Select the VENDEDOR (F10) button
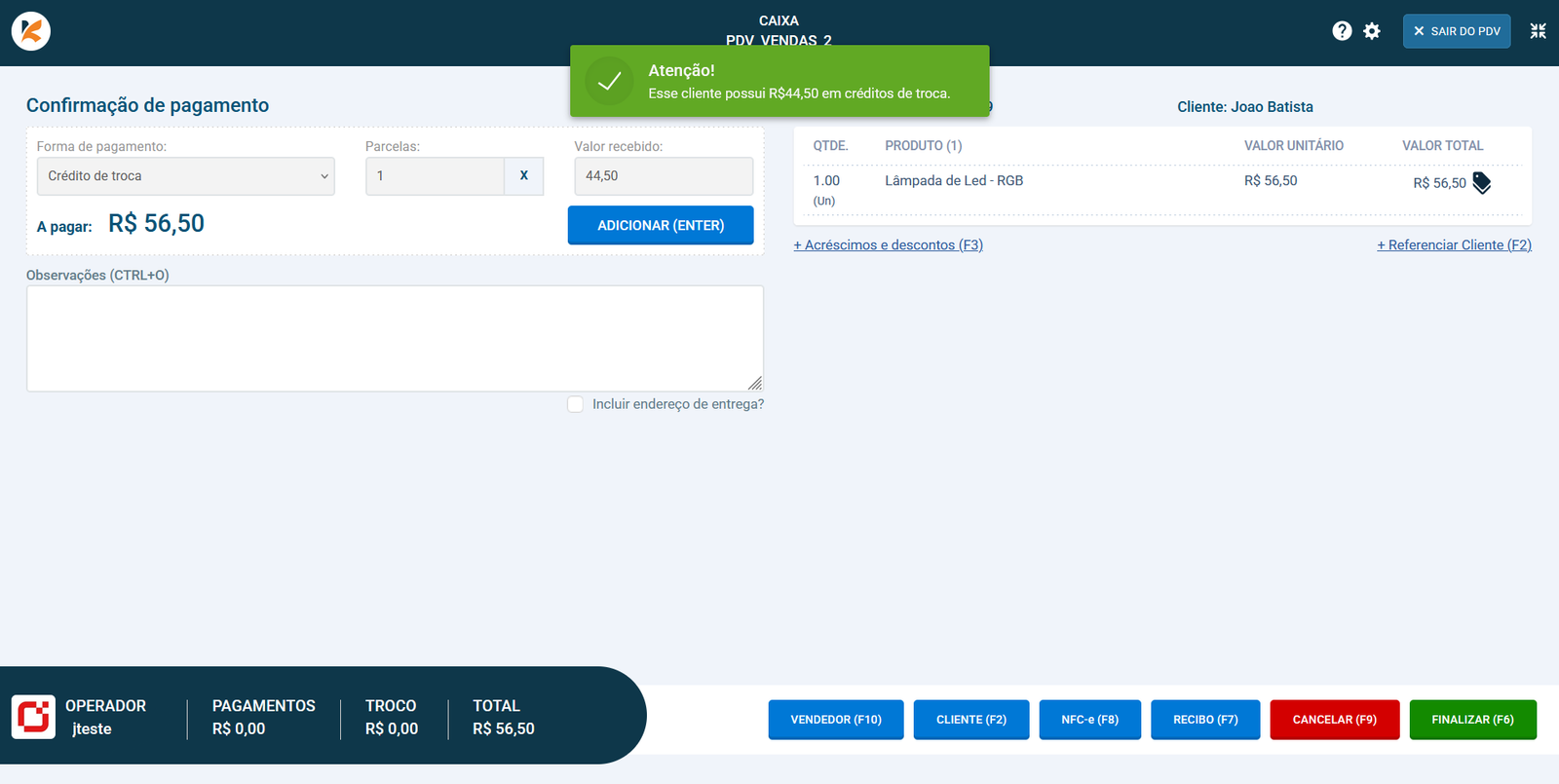The width and height of the screenshot is (1559, 784). pyautogui.click(x=835, y=720)
